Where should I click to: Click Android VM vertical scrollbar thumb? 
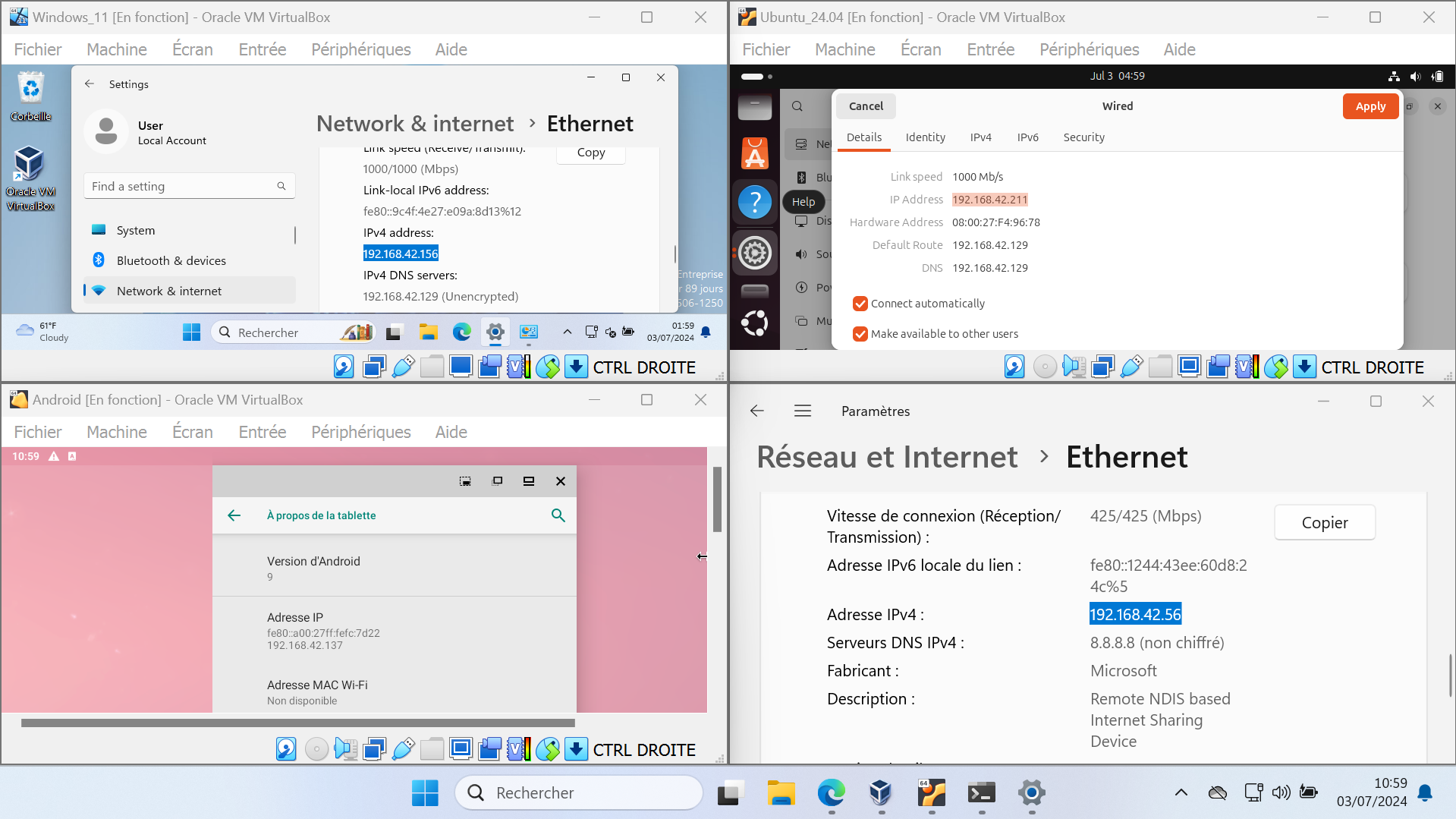point(717,499)
